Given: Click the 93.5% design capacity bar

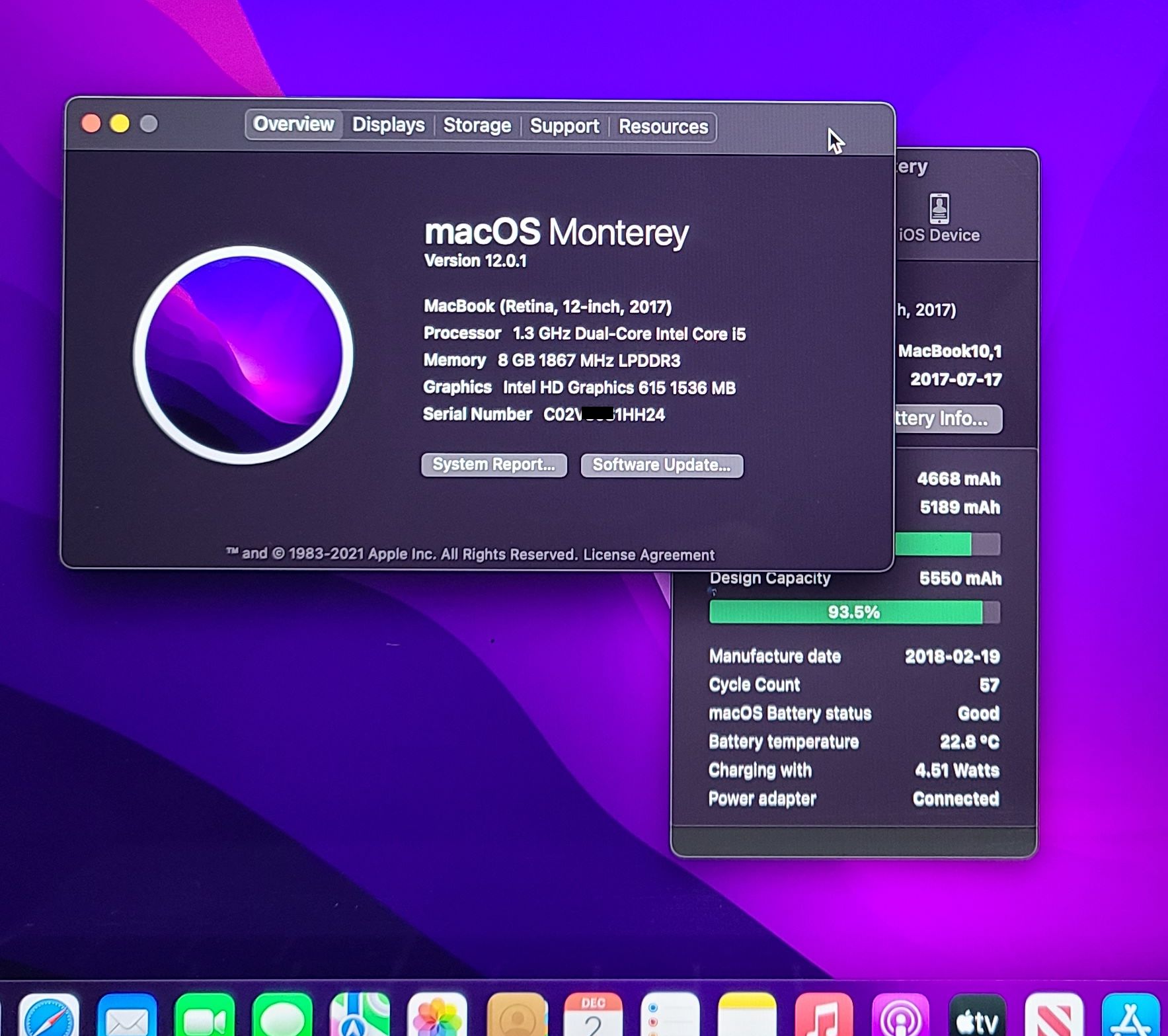Looking at the screenshot, I should tap(853, 612).
